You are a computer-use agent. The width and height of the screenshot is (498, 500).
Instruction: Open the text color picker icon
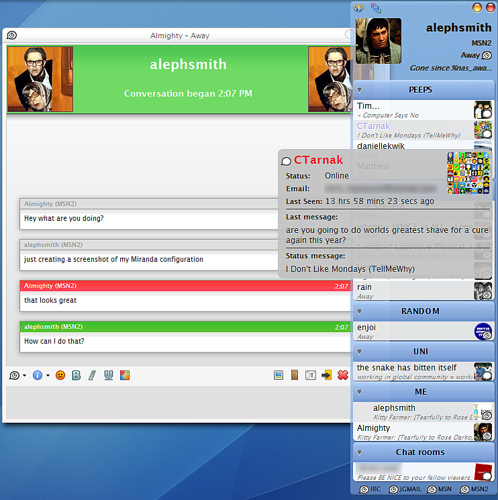point(125,375)
